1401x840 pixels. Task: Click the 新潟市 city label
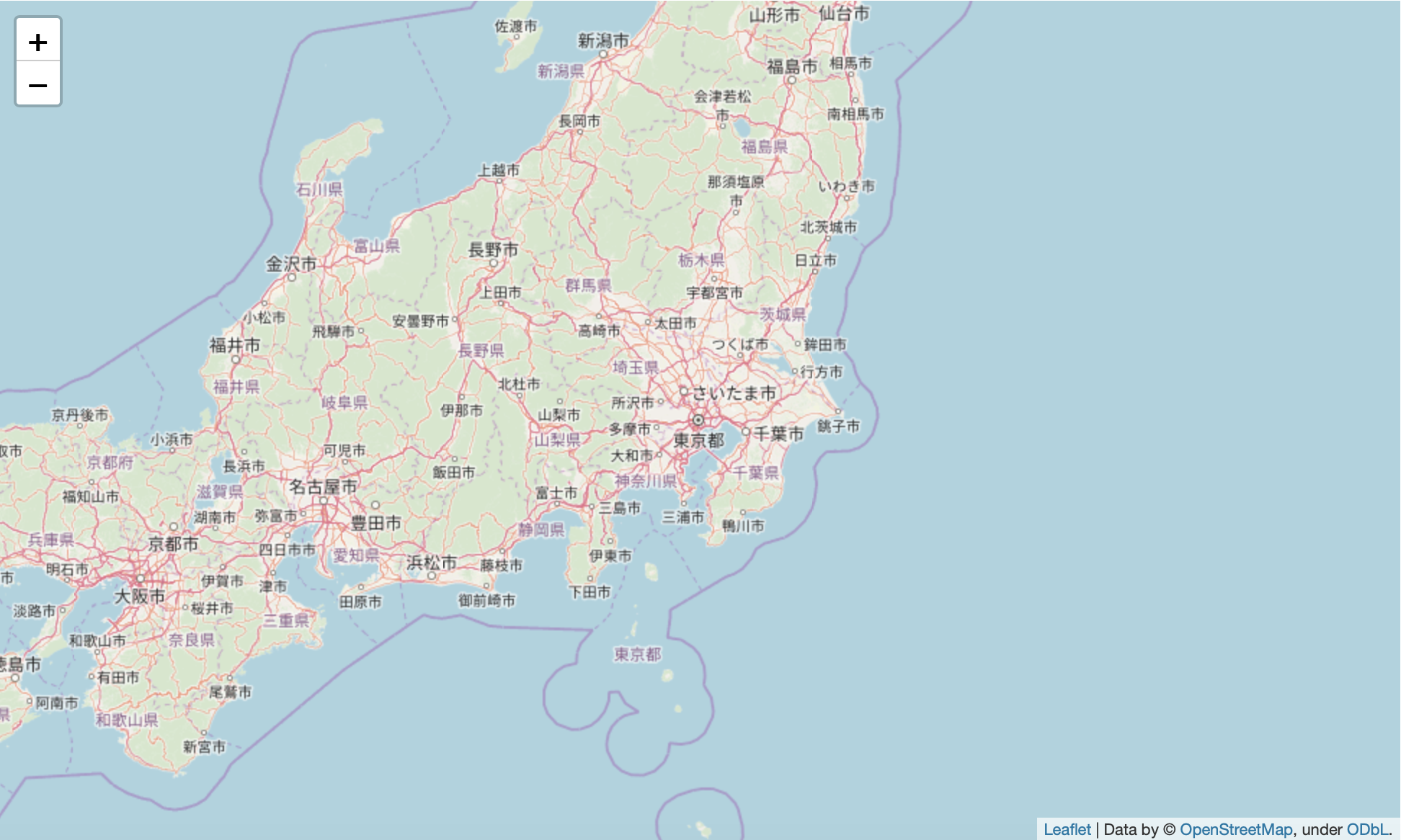click(603, 41)
